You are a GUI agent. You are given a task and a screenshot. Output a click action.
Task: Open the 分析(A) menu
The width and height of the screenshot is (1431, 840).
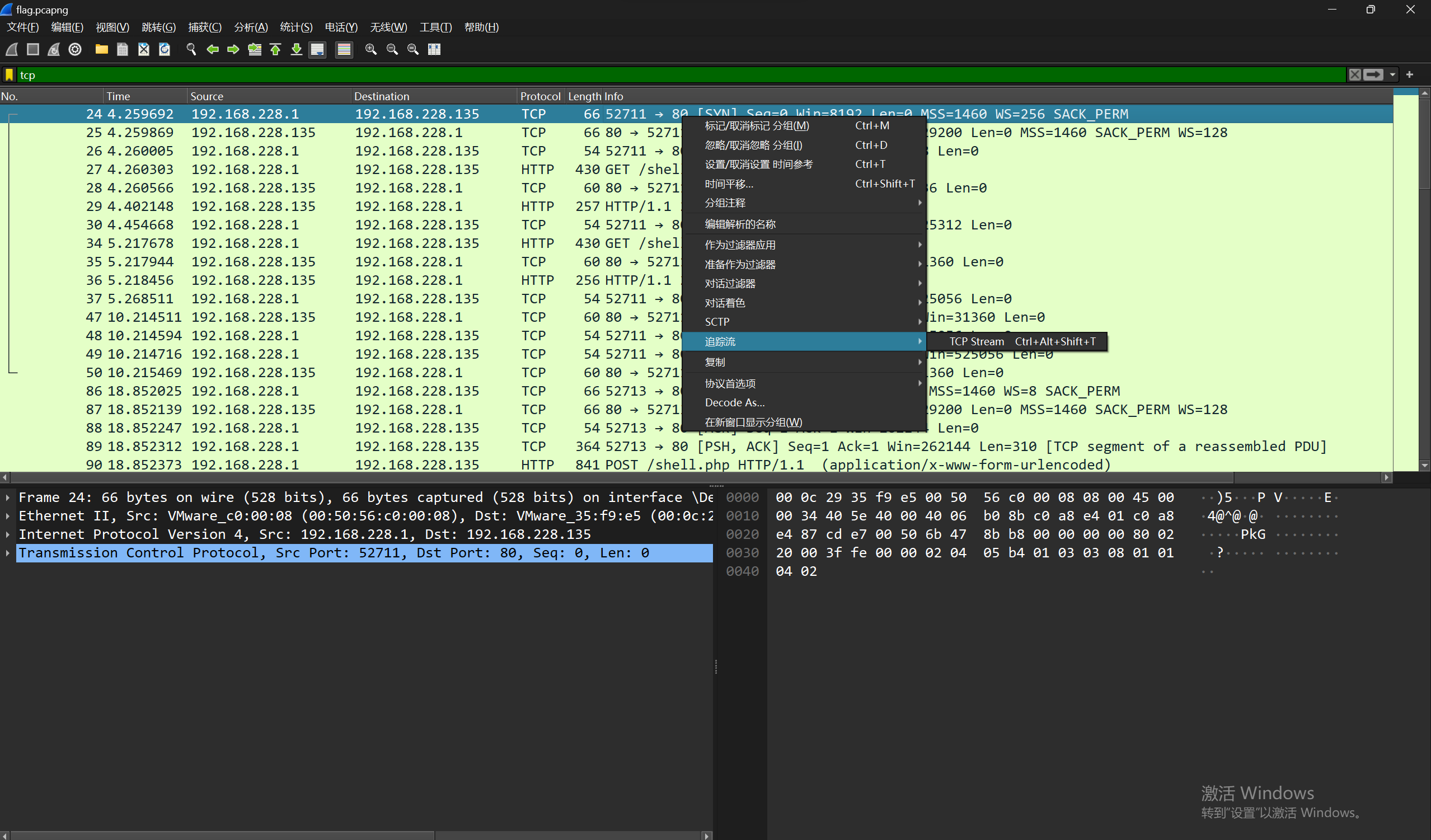[x=250, y=27]
